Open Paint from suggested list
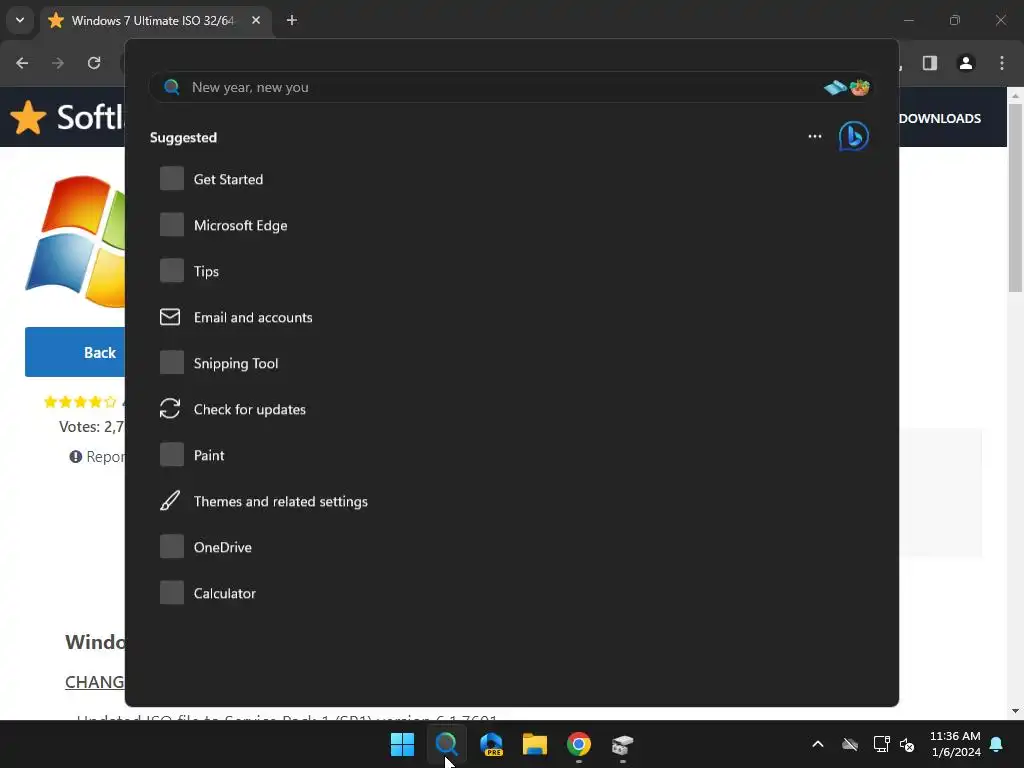Image resolution: width=1024 pixels, height=768 pixels. [x=209, y=455]
